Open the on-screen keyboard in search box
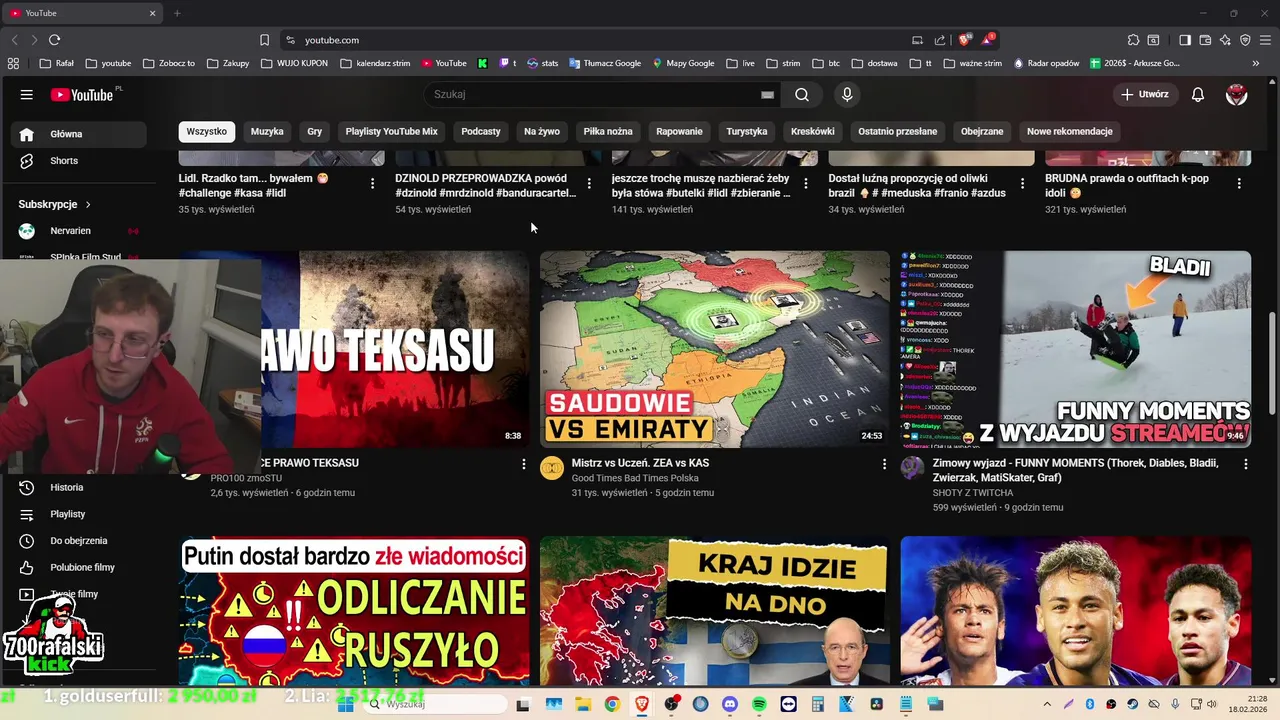Image resolution: width=1280 pixels, height=720 pixels. [767, 95]
